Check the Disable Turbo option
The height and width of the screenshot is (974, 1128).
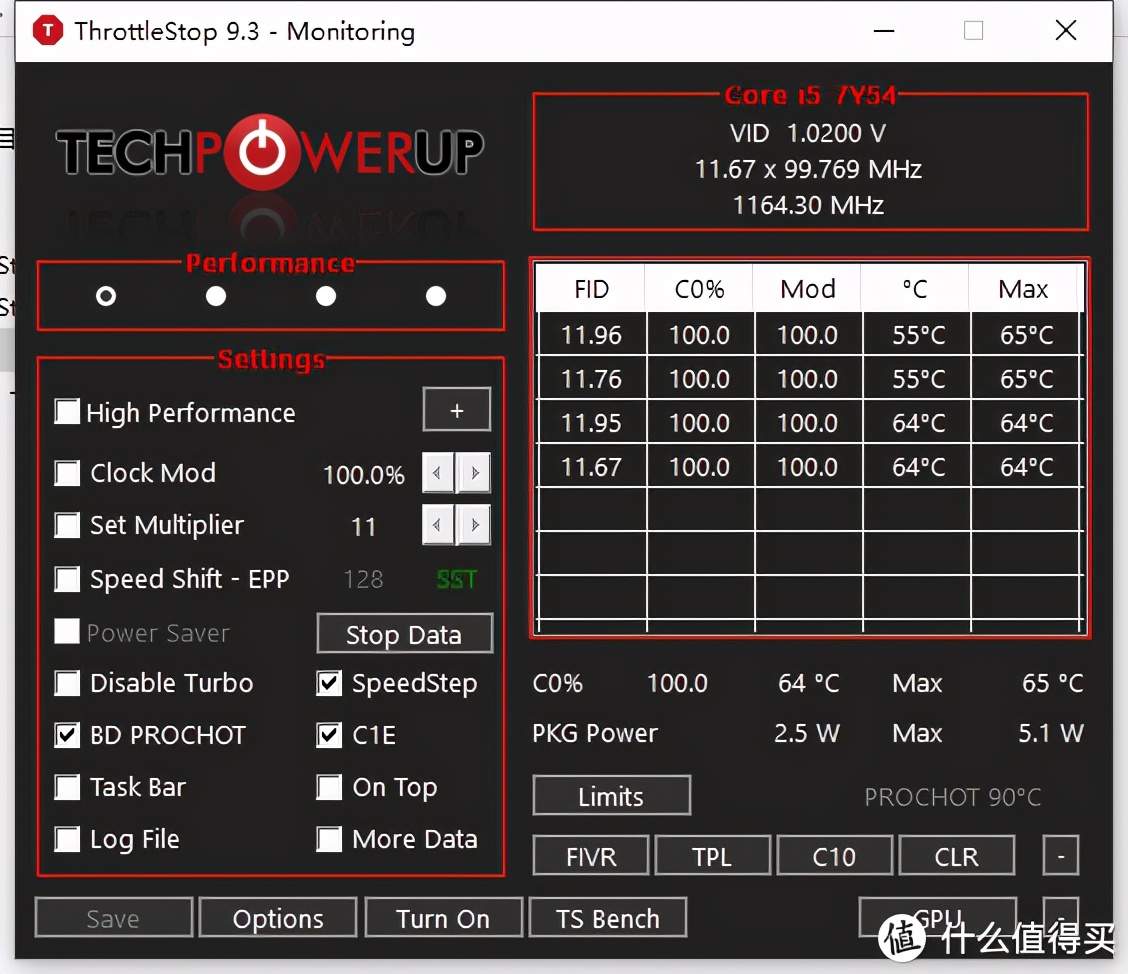tap(67, 683)
